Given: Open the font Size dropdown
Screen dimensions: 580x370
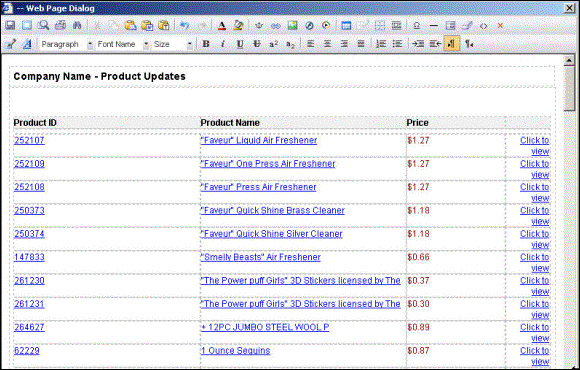Looking at the screenshot, I should pos(172,44).
